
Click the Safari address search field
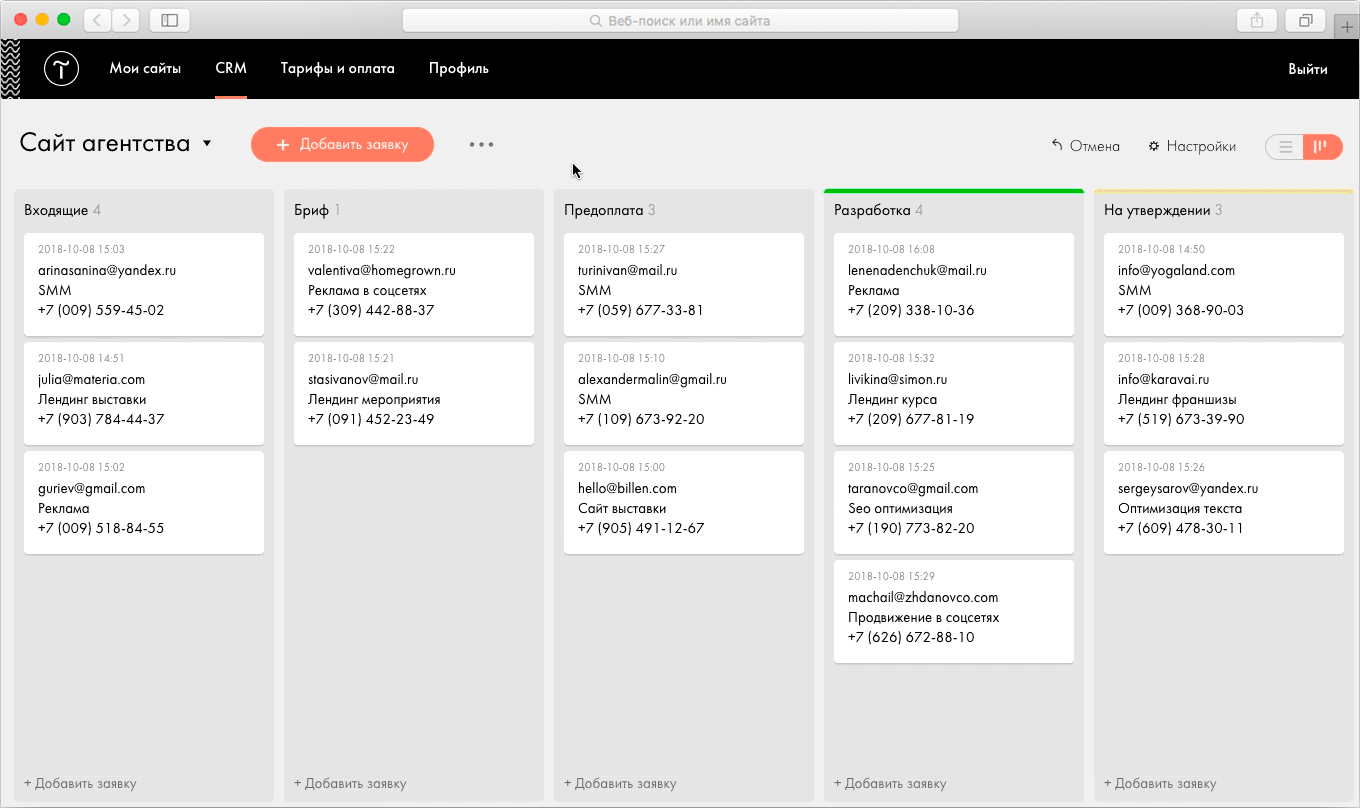(680, 20)
